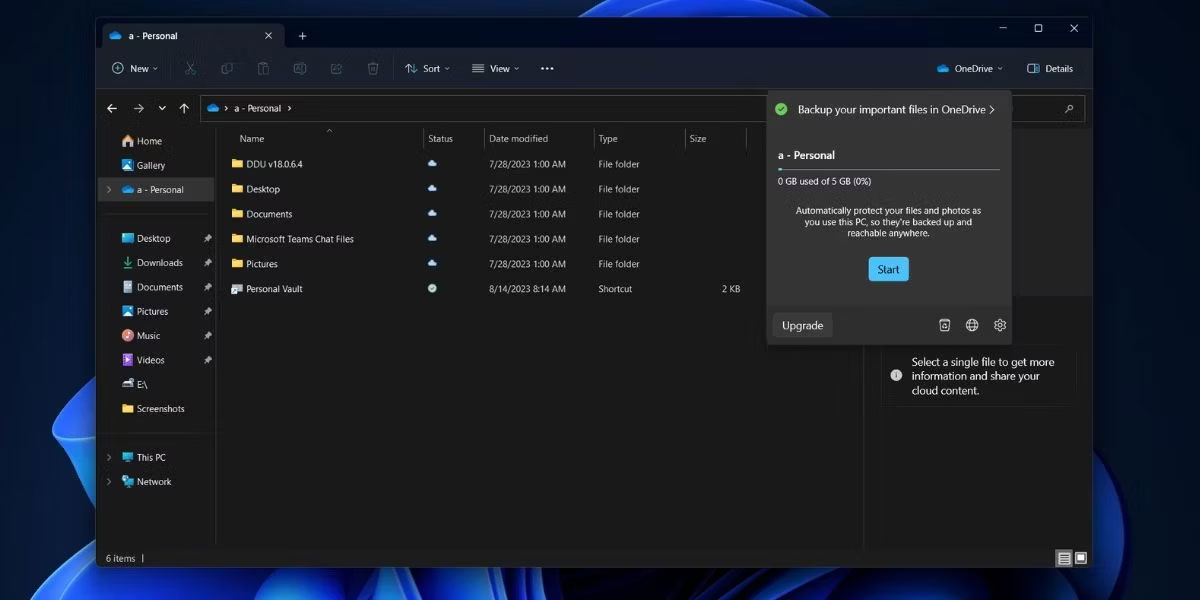This screenshot has width=1200, height=600.
Task: Open recent locations dropdown chevron
Action: (161, 108)
